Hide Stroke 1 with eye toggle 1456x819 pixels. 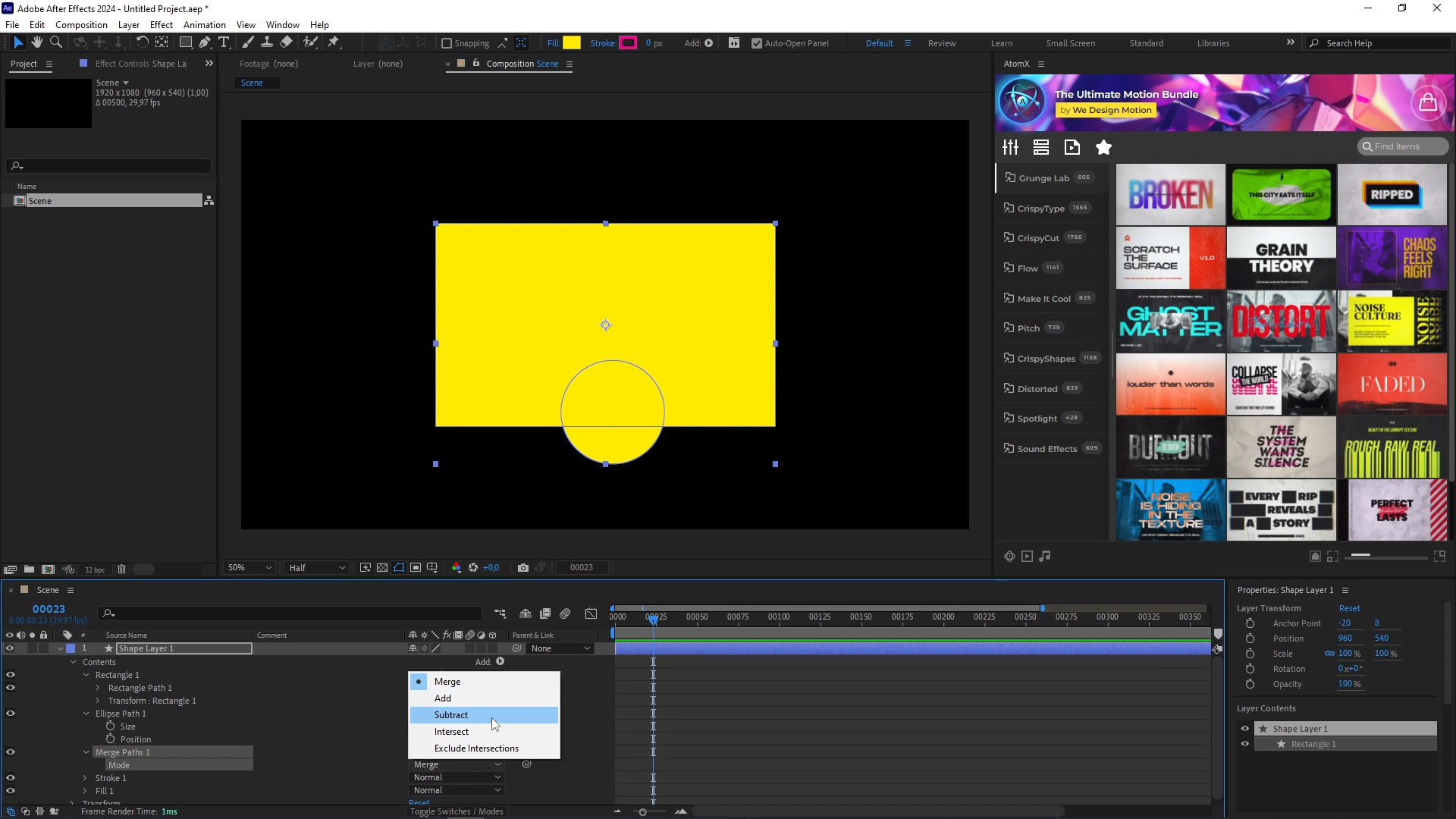[11, 778]
